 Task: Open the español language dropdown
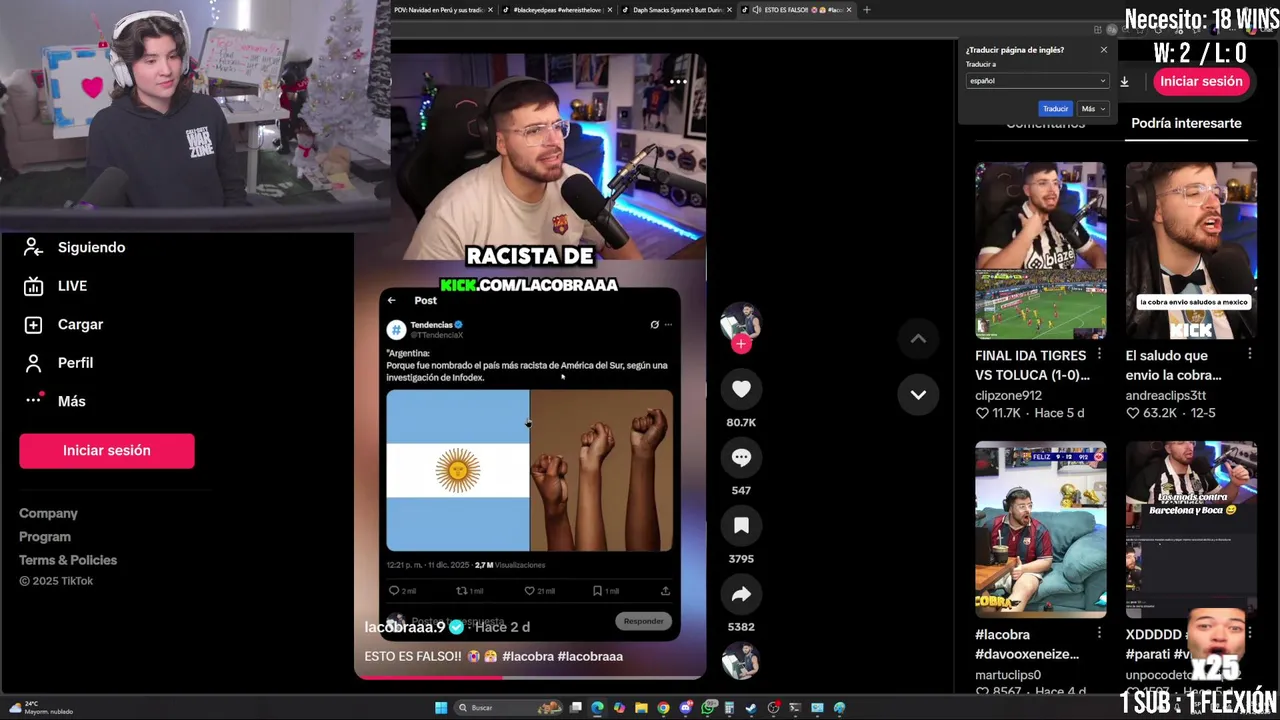click(x=1037, y=81)
